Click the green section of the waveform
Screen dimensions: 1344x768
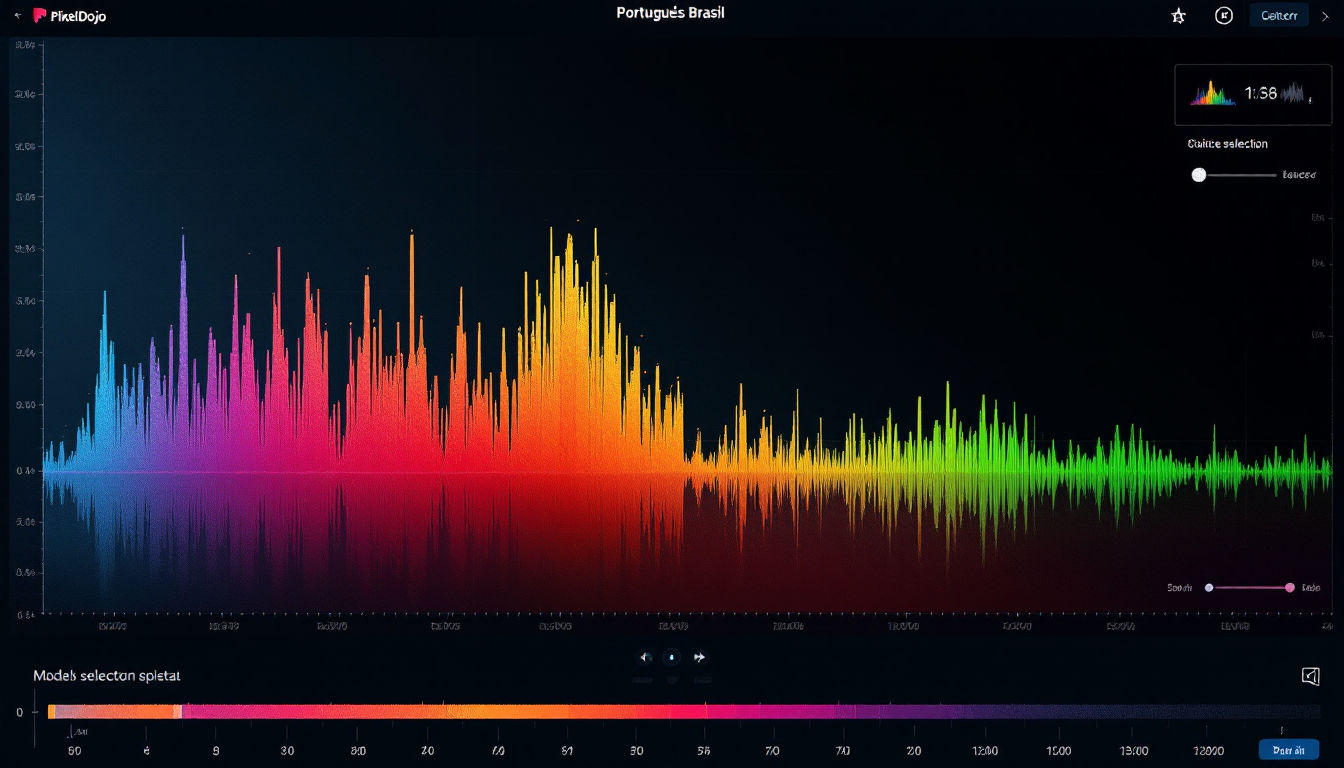click(x=1000, y=460)
